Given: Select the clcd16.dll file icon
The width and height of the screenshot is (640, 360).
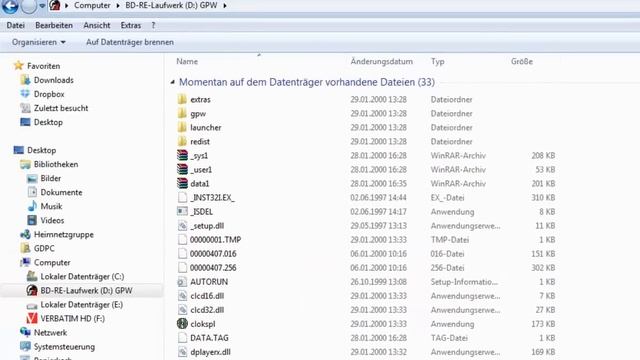Looking at the screenshot, I should 182,296.
